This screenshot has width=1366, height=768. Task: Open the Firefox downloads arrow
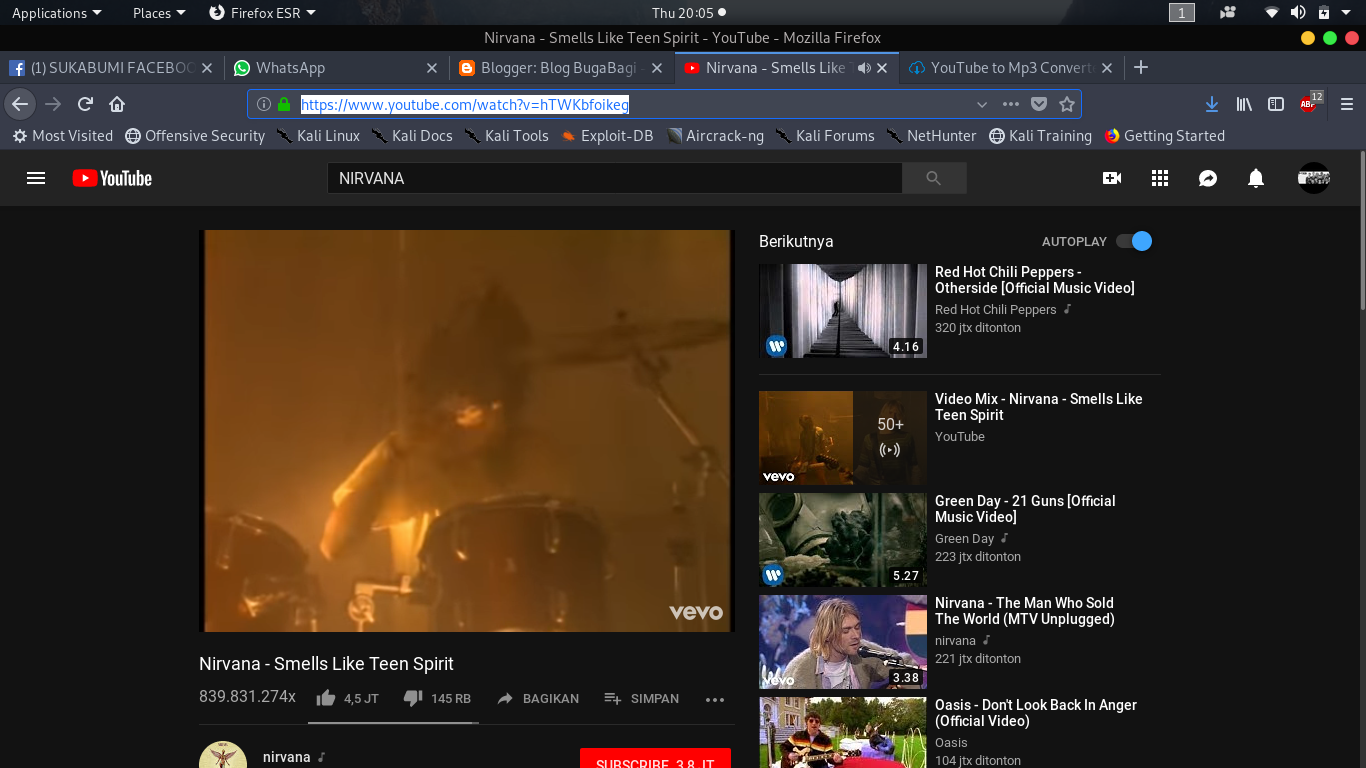tap(1212, 104)
